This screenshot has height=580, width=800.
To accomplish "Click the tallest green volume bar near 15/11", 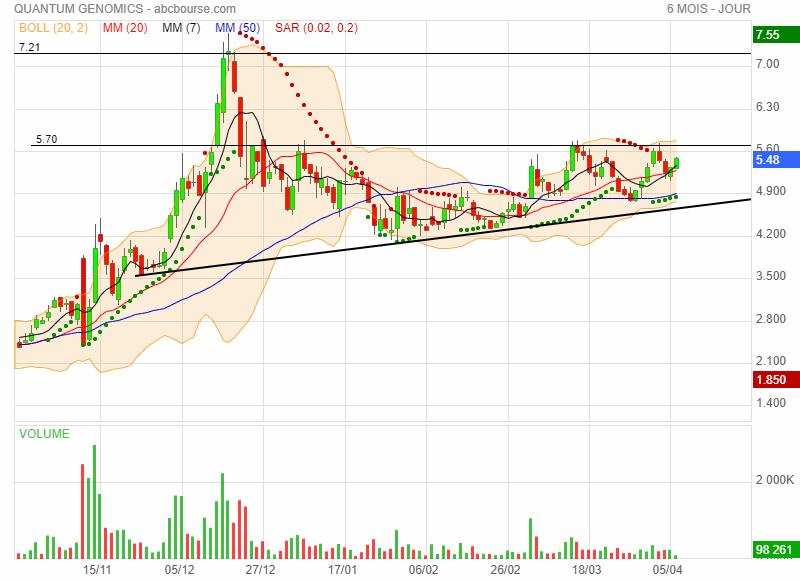I will 94,502.
